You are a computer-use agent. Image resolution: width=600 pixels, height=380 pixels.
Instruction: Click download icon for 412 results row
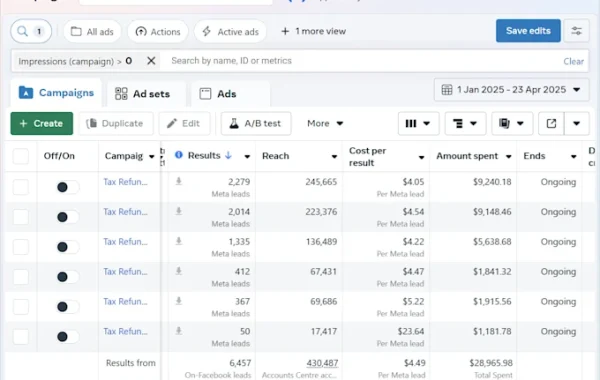pyautogui.click(x=179, y=271)
